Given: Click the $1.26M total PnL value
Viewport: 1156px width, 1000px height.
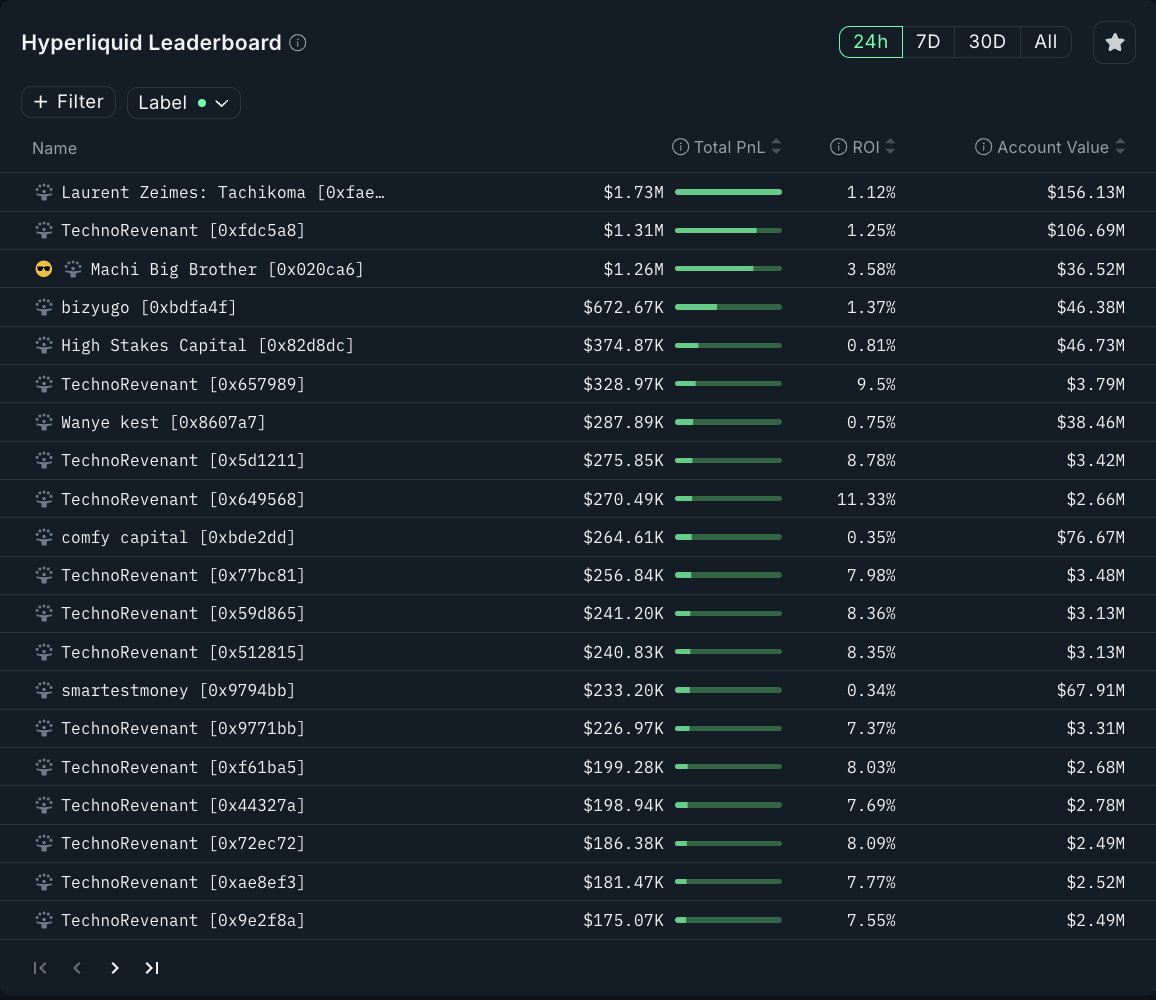Looking at the screenshot, I should pyautogui.click(x=633, y=269).
